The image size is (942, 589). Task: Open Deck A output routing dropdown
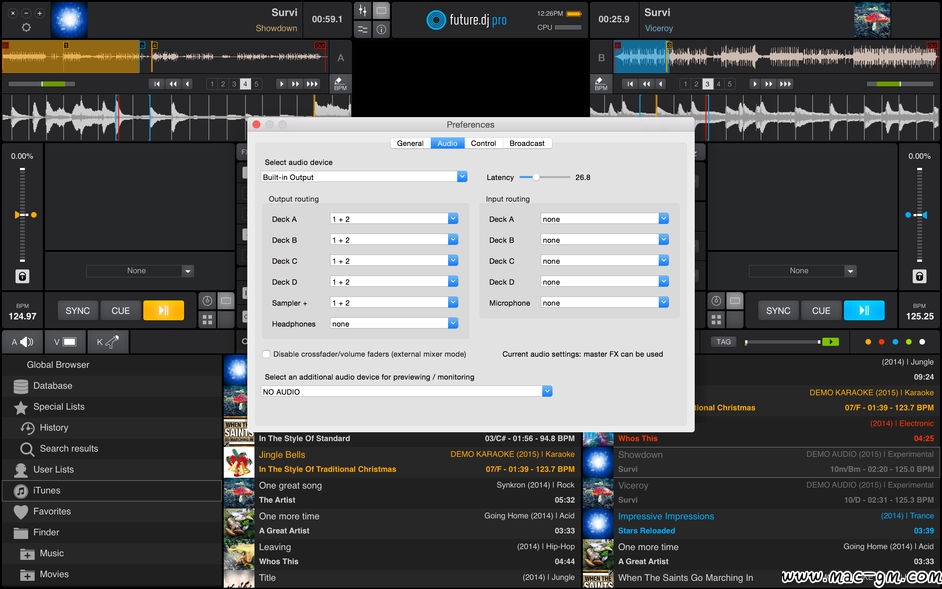pyautogui.click(x=394, y=219)
